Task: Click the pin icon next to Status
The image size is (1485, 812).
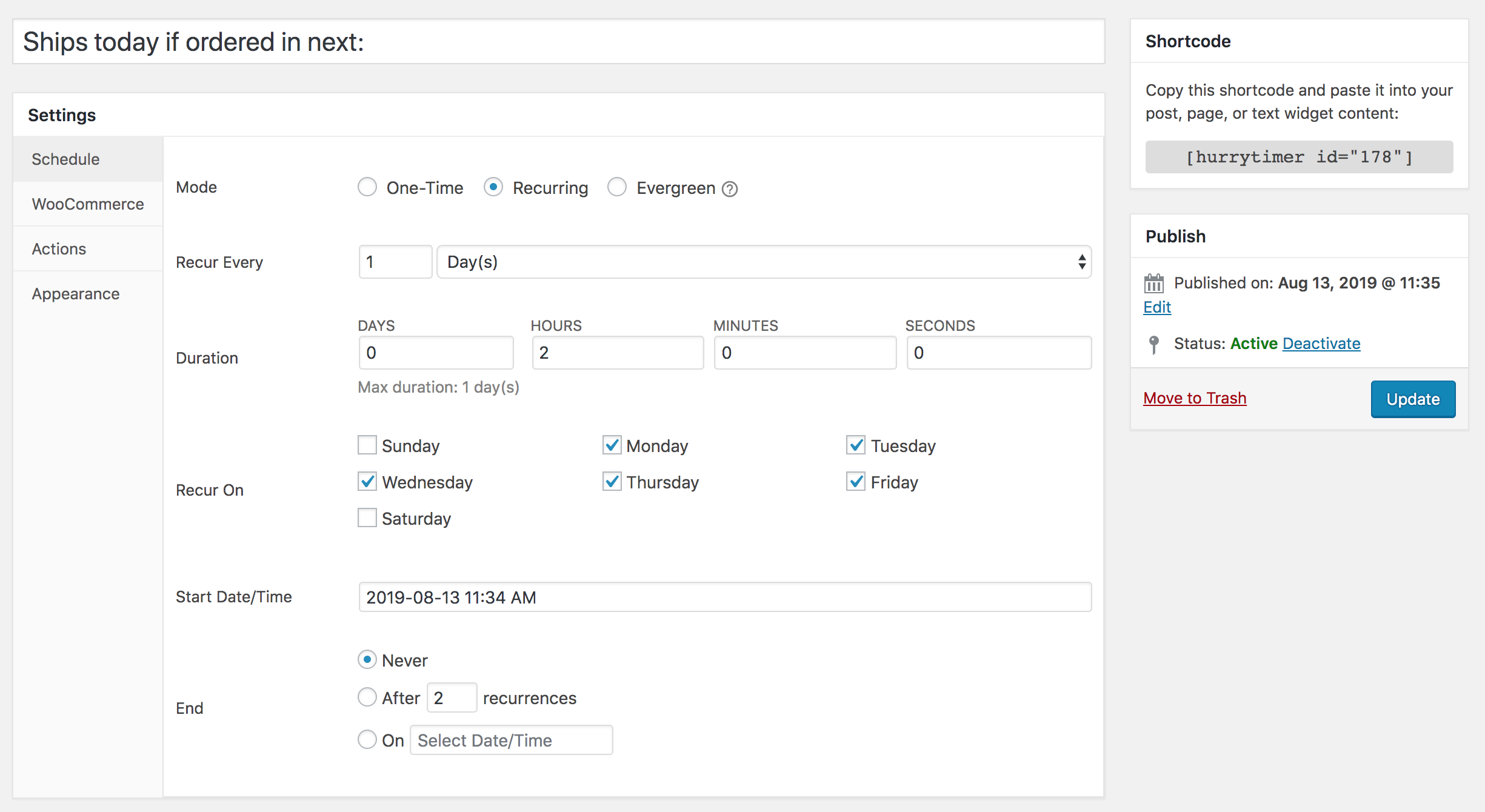Action: pyautogui.click(x=1153, y=344)
